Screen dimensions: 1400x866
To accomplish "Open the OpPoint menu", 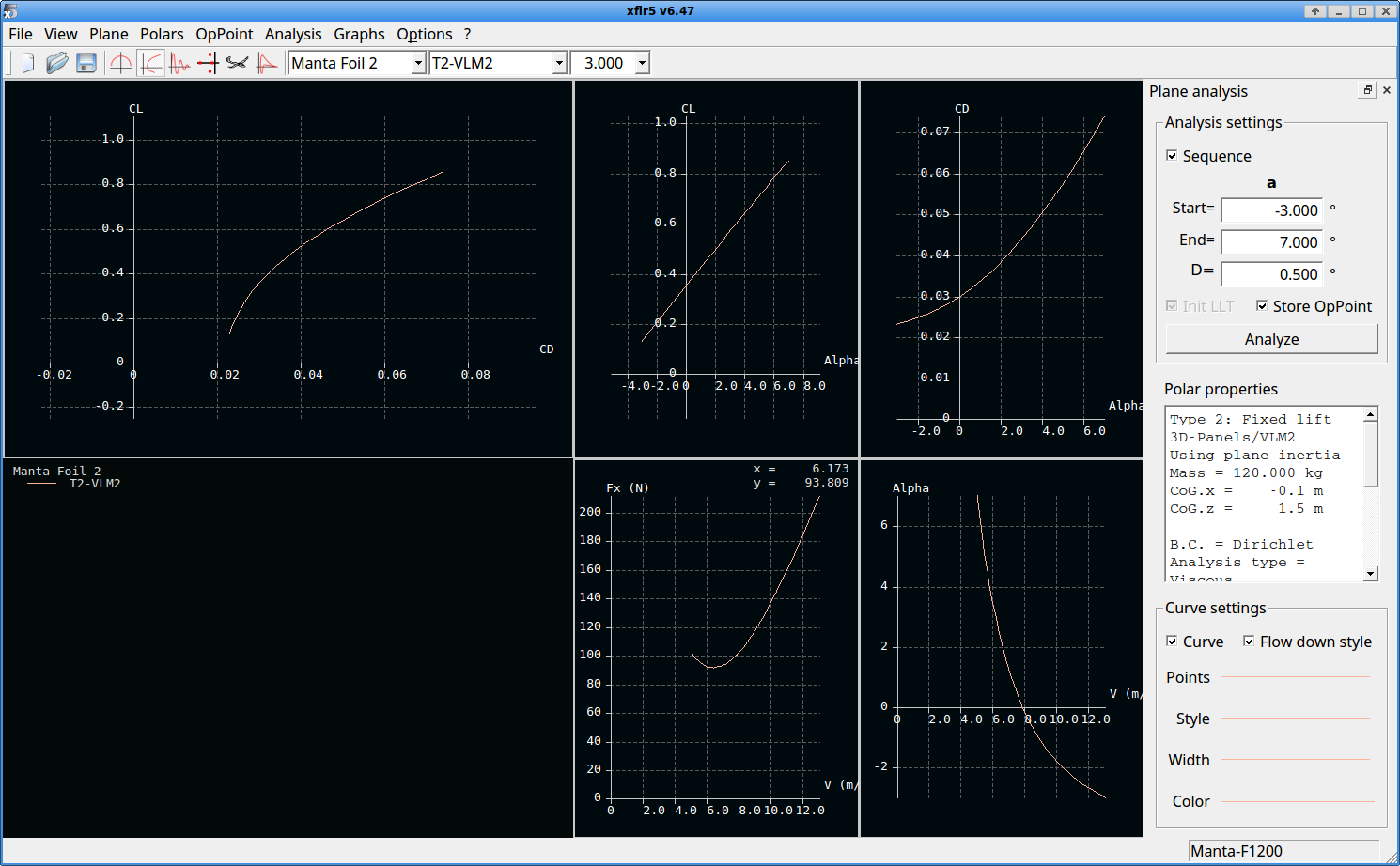I will [x=225, y=34].
